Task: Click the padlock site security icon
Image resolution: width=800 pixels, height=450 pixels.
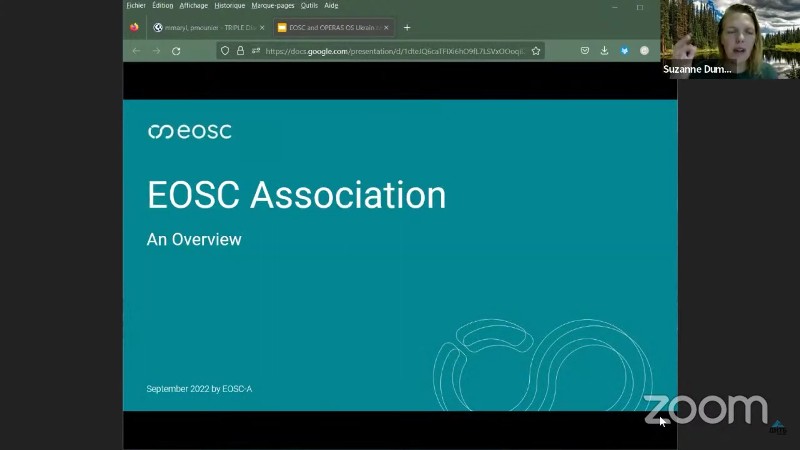Action: [x=240, y=51]
